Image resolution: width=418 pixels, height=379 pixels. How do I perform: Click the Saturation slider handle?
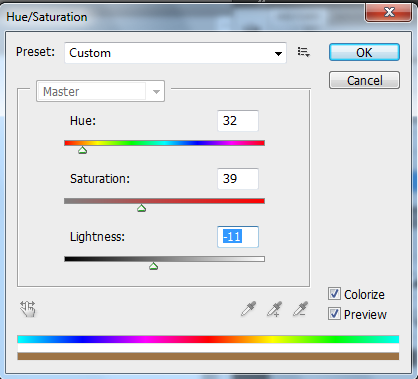(141, 208)
